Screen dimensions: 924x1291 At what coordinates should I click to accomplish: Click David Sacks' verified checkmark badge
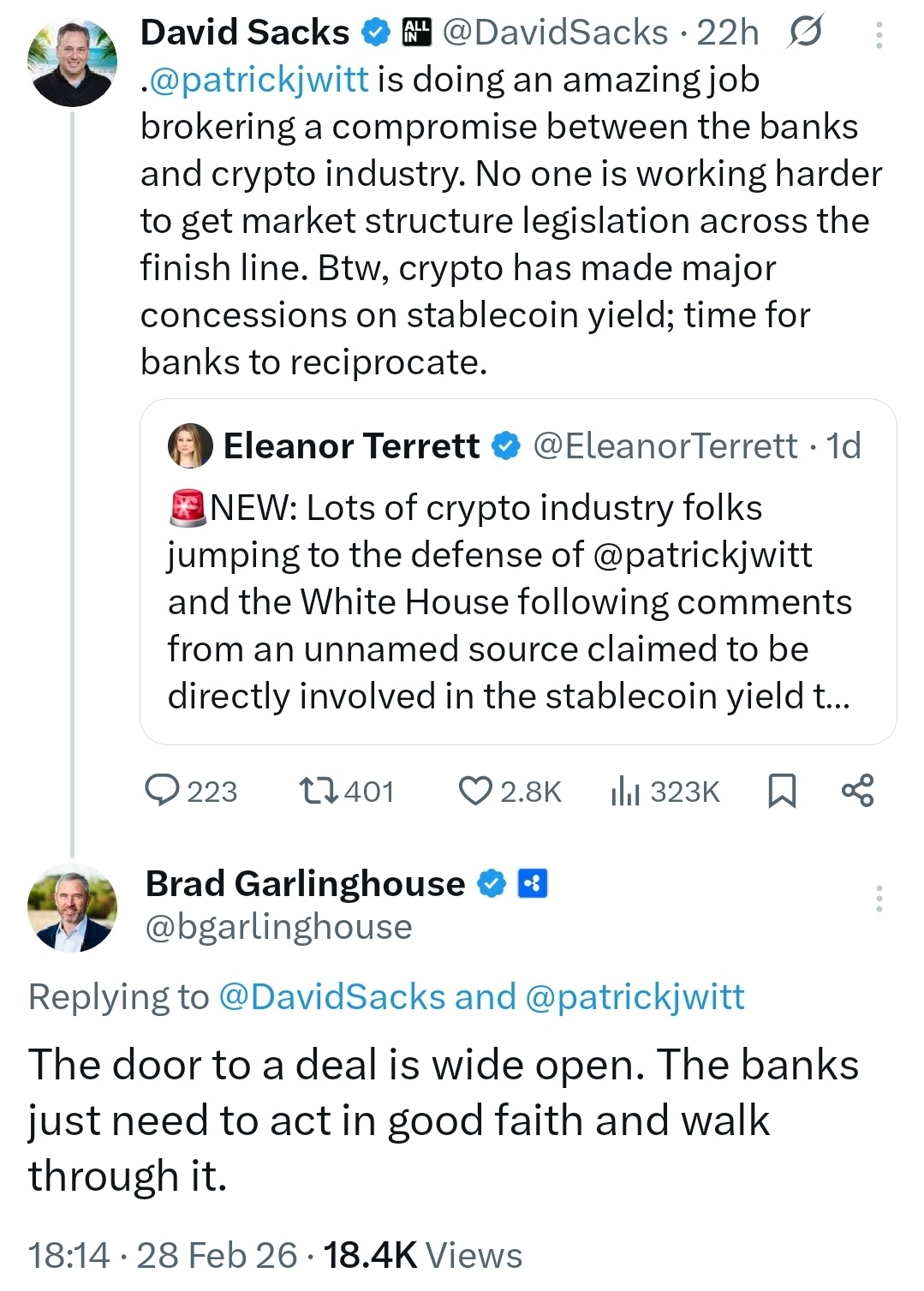[x=374, y=33]
